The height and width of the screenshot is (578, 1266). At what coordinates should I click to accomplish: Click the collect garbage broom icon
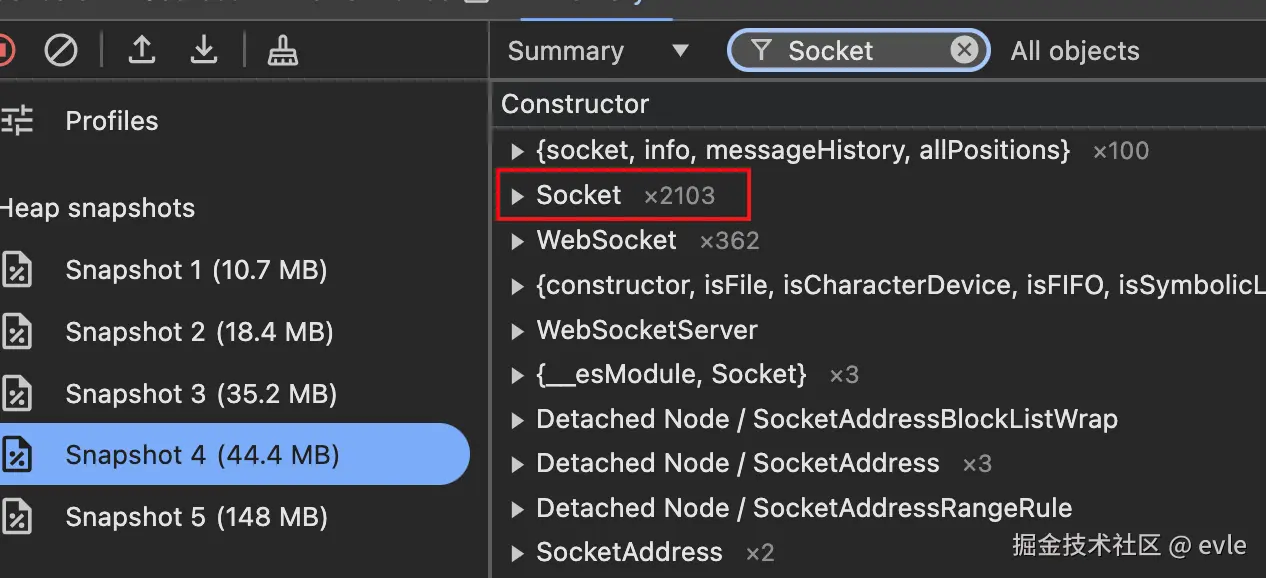click(x=283, y=50)
